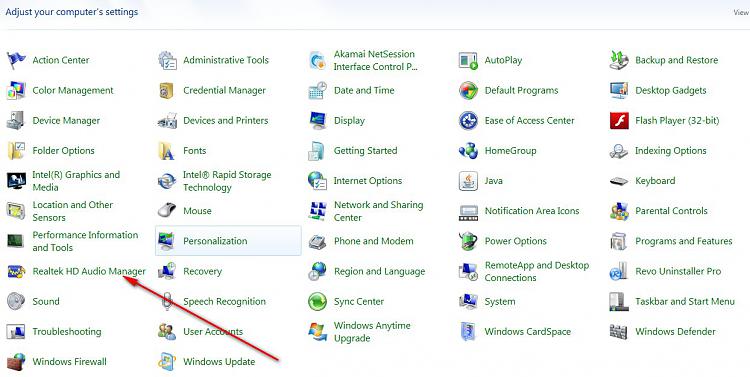Open the Realtek HD Audio Manager icon

pos(16,271)
